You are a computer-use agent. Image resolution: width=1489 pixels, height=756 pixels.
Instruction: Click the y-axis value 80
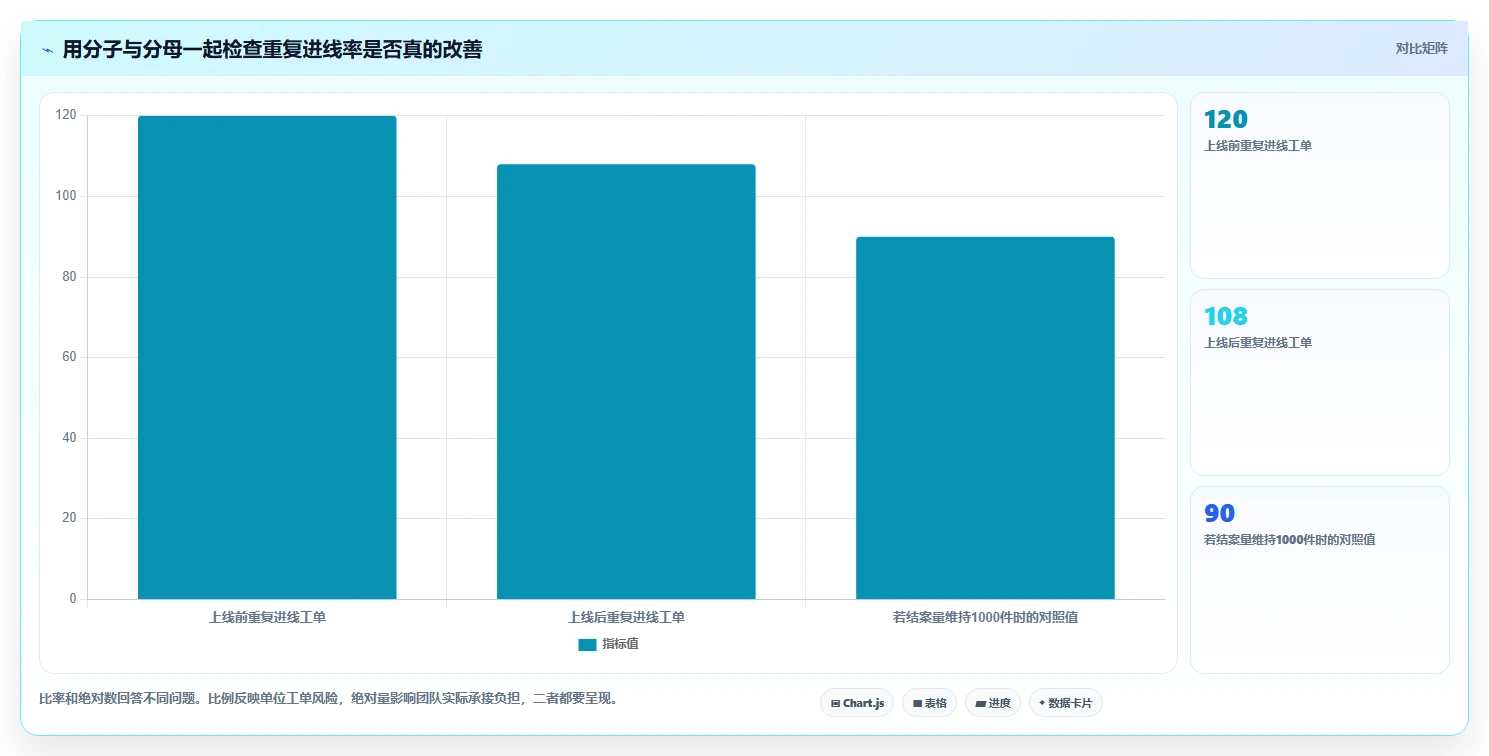69,277
